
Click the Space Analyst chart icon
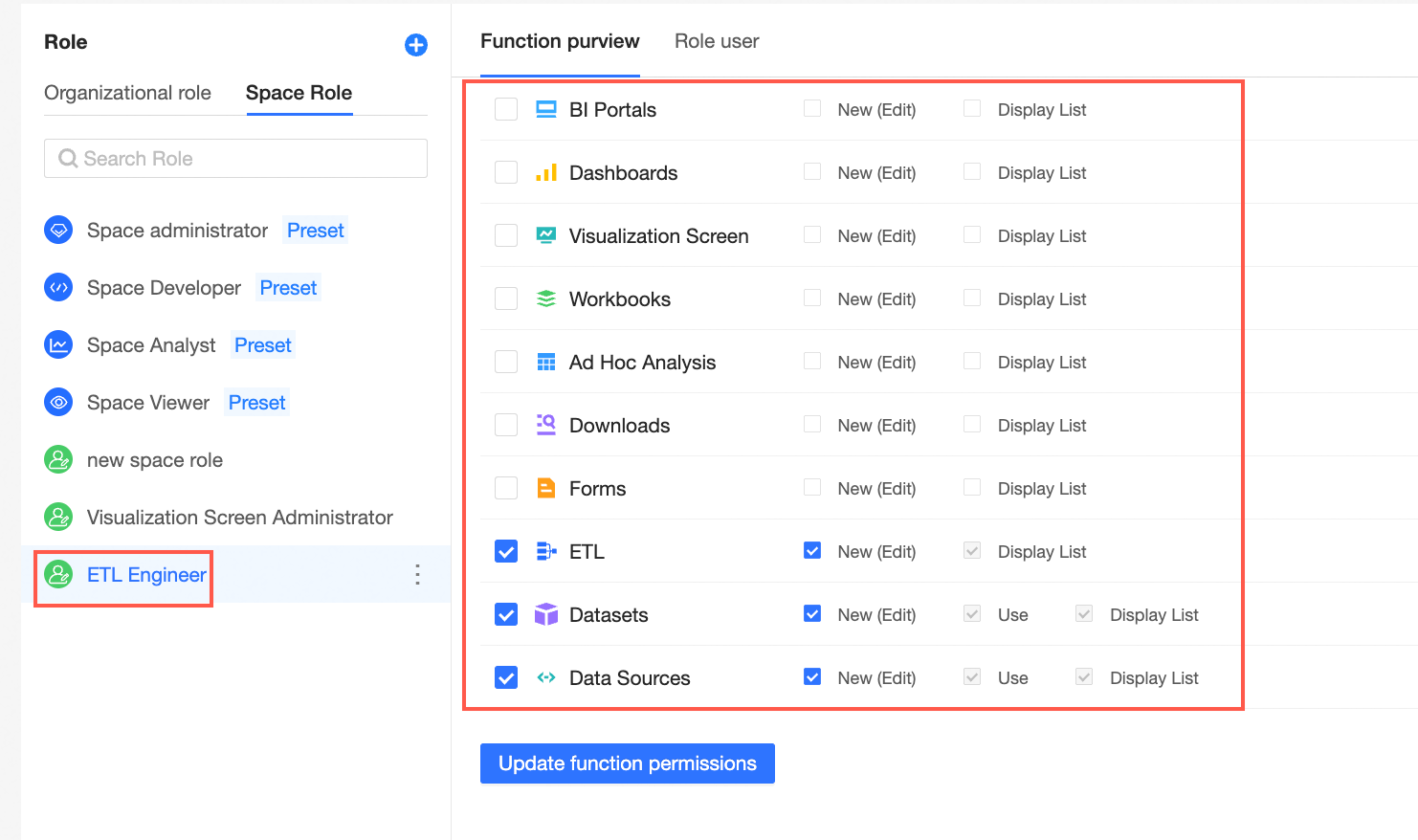click(58, 345)
